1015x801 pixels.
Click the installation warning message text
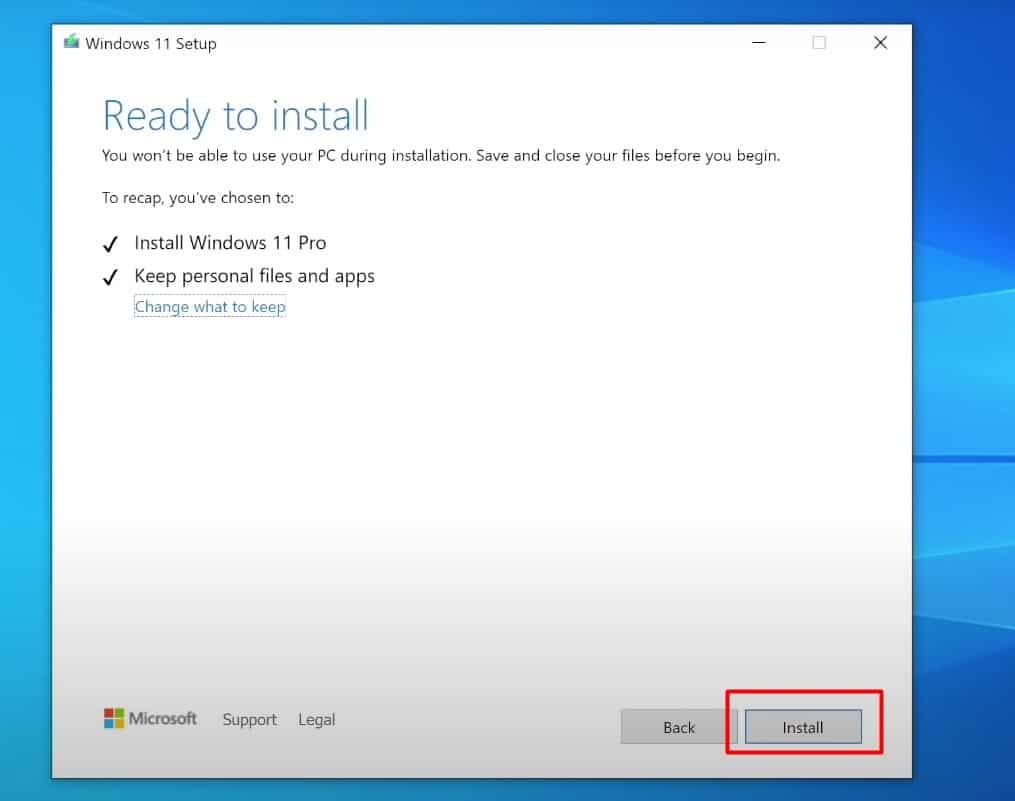coord(440,155)
